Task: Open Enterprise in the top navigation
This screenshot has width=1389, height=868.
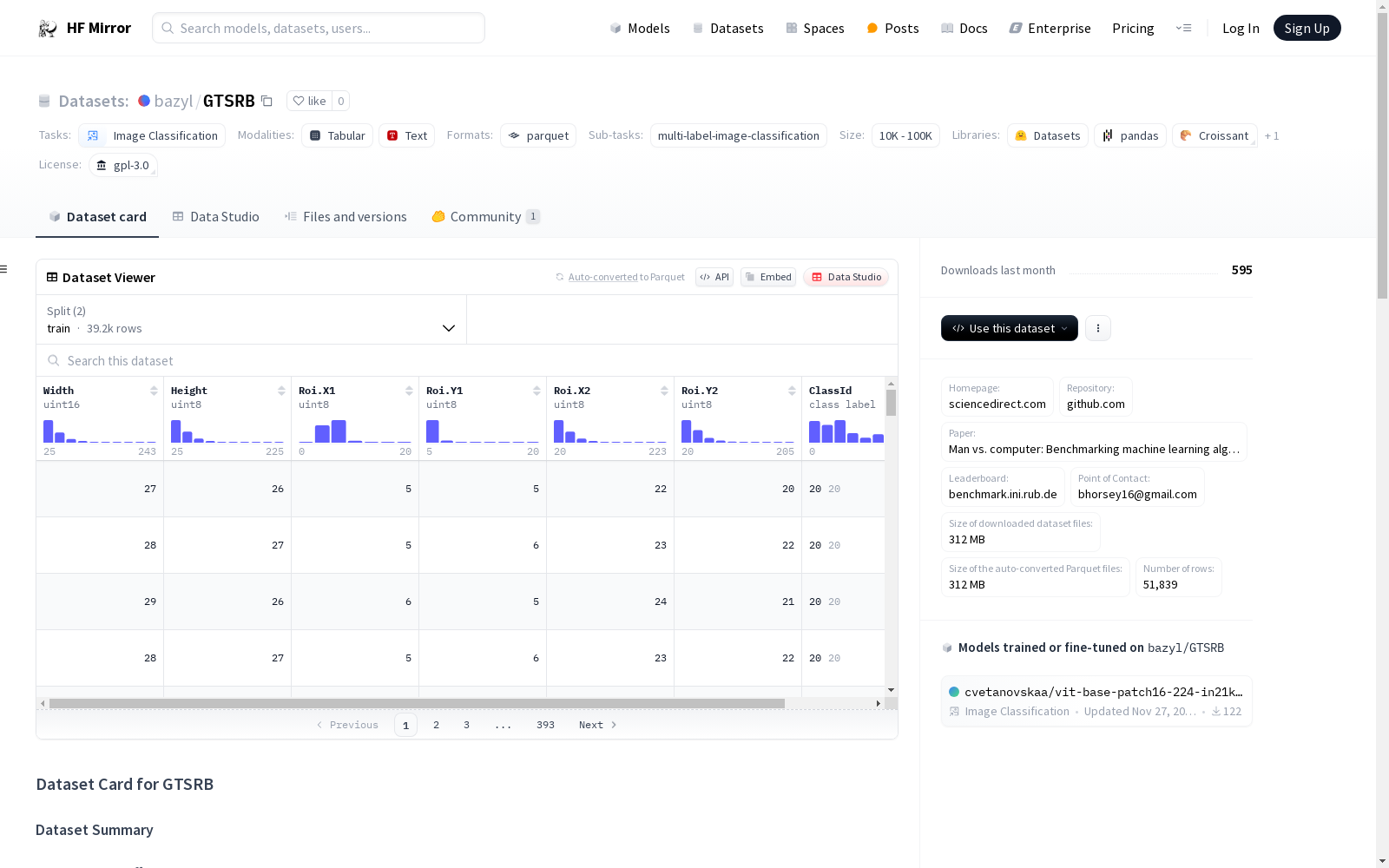Action: (1050, 29)
